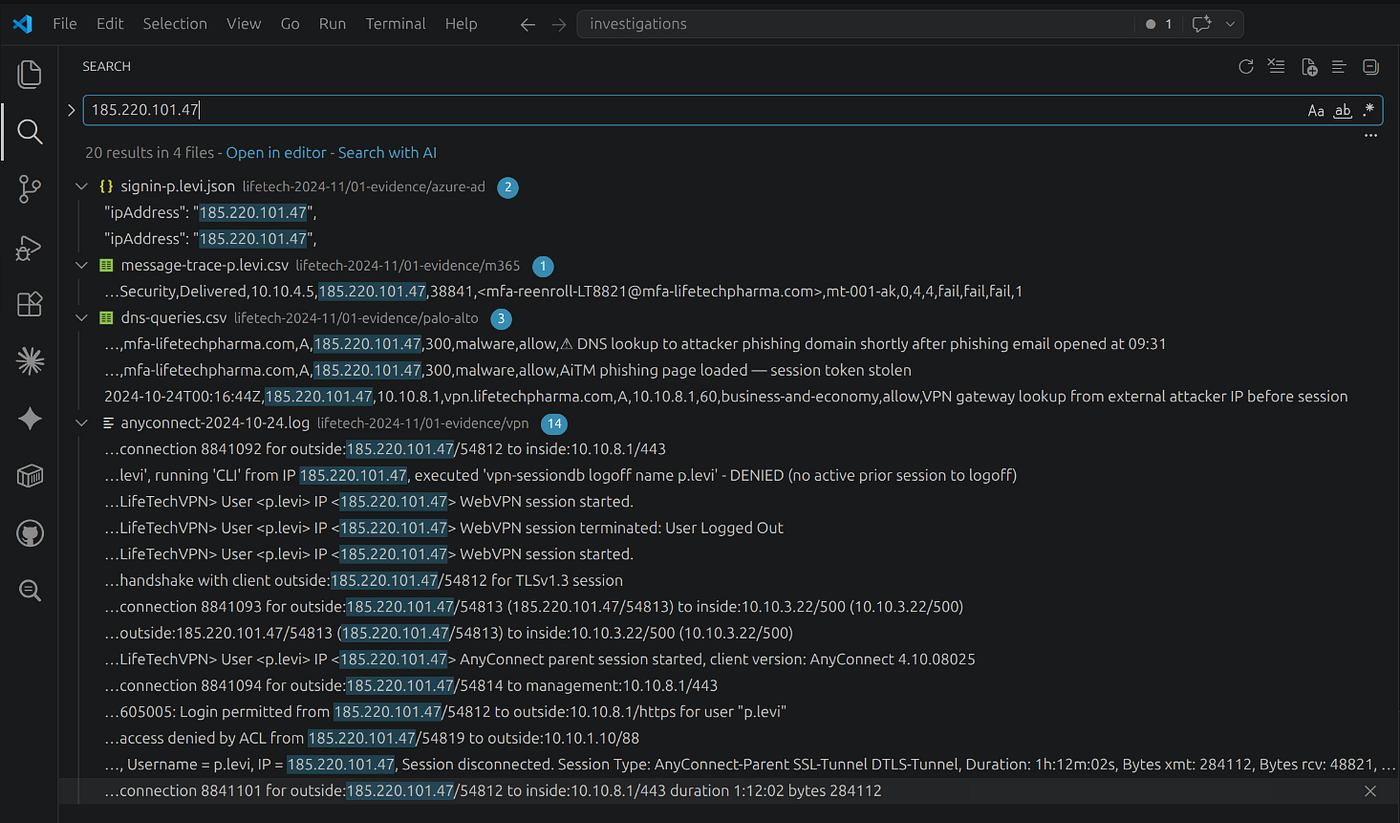Screen dimensions: 1400x823
Task: Toggle search details with three dots
Action: click(1371, 135)
